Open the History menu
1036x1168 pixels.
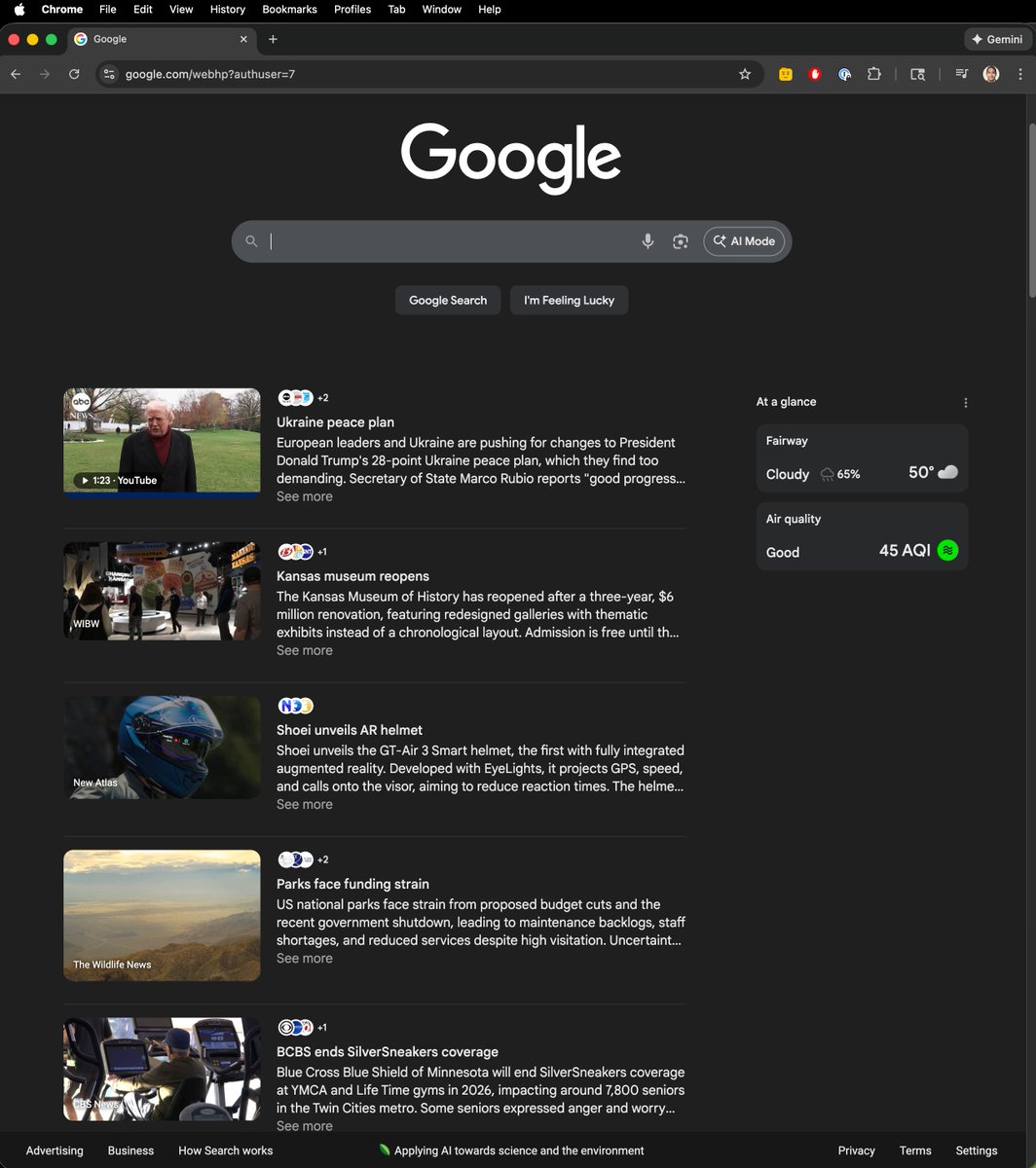pyautogui.click(x=228, y=9)
